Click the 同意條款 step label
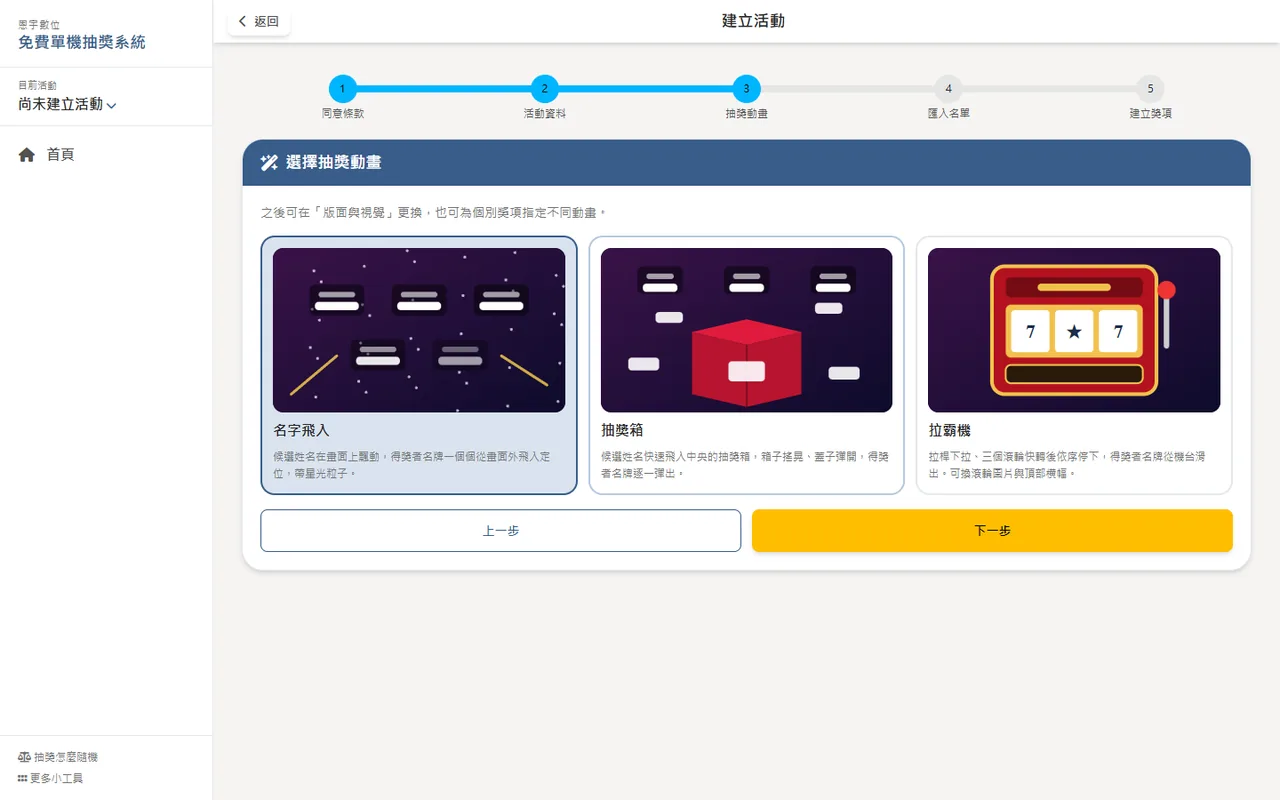 [343, 114]
